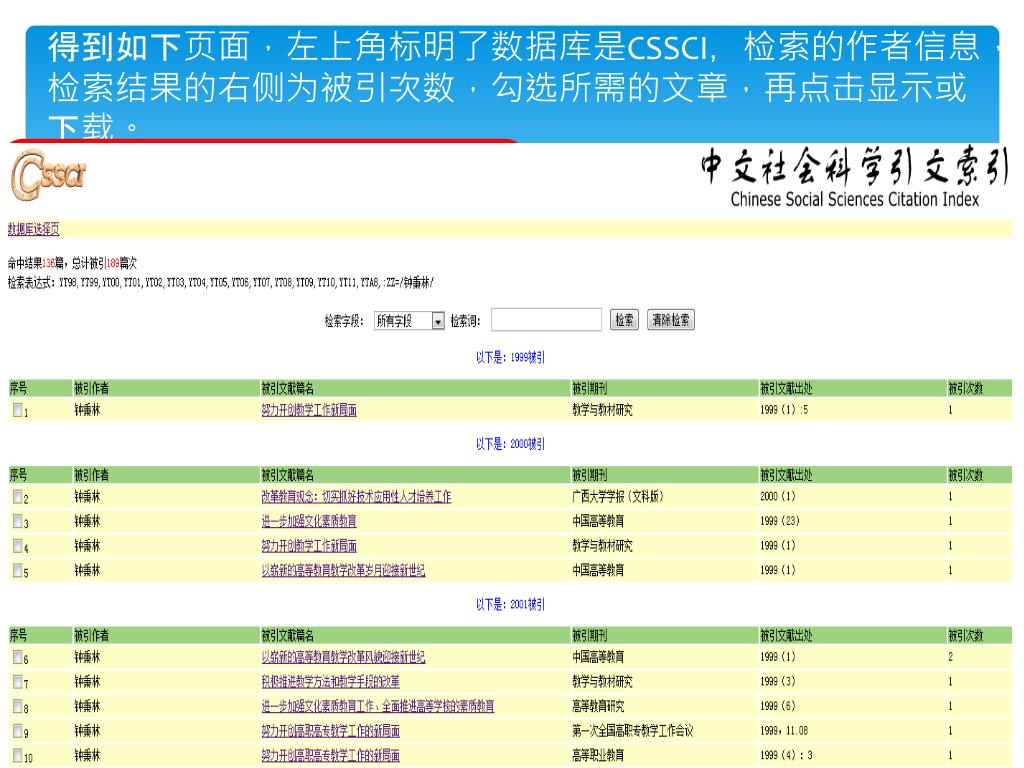This screenshot has width=1024, height=768.
Task: Click the Chinese Social Sciences Citation Index title
Action: pyautogui.click(x=855, y=199)
